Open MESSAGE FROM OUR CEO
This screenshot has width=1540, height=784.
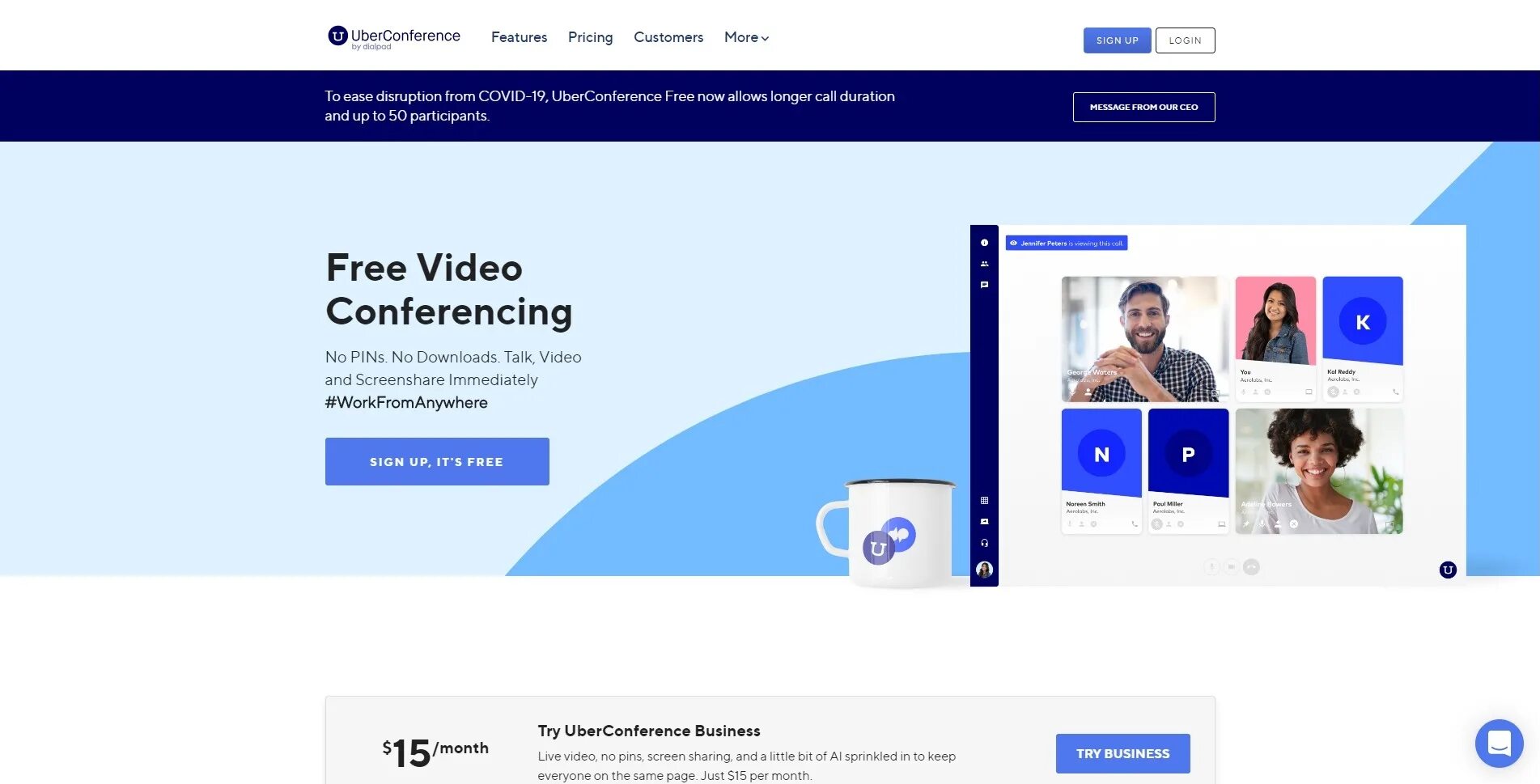pyautogui.click(x=1143, y=107)
